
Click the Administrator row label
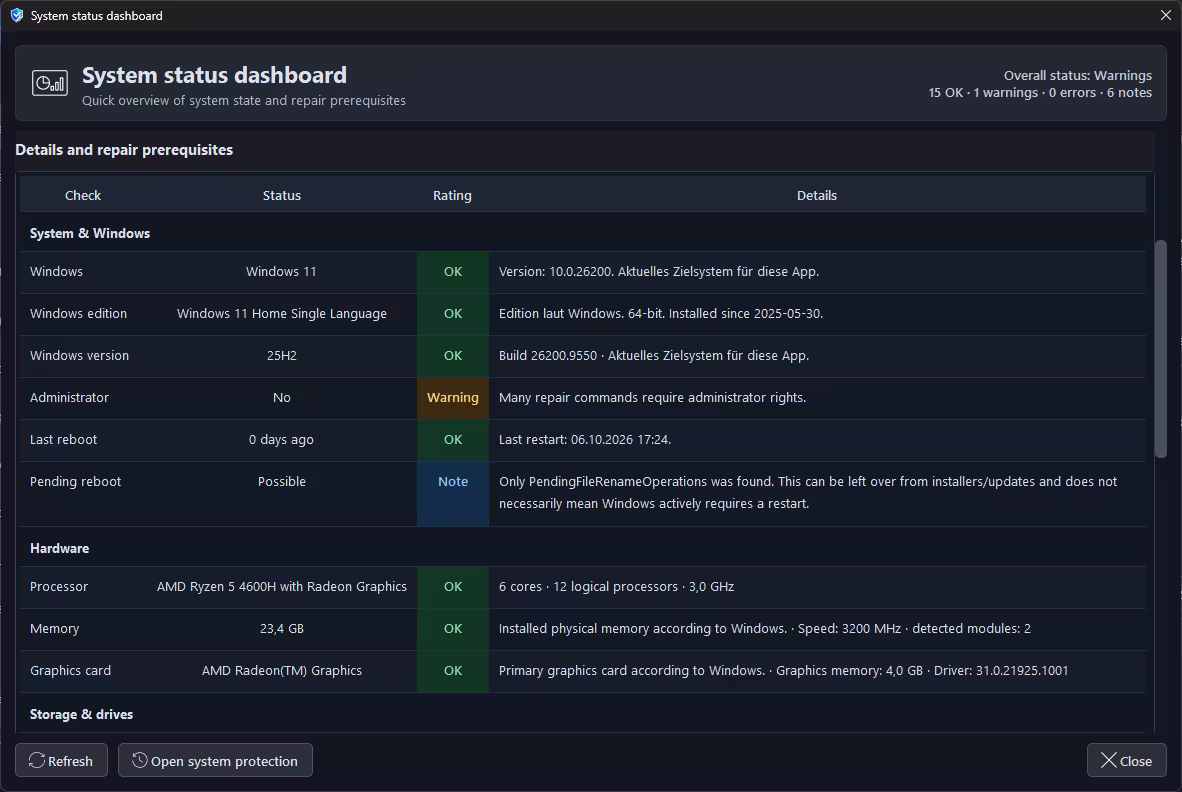(x=69, y=398)
